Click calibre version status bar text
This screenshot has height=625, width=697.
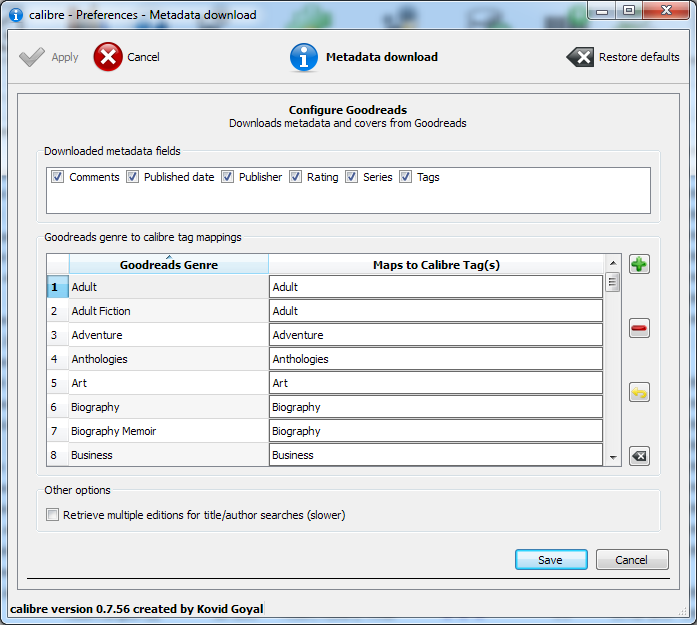click(x=136, y=609)
